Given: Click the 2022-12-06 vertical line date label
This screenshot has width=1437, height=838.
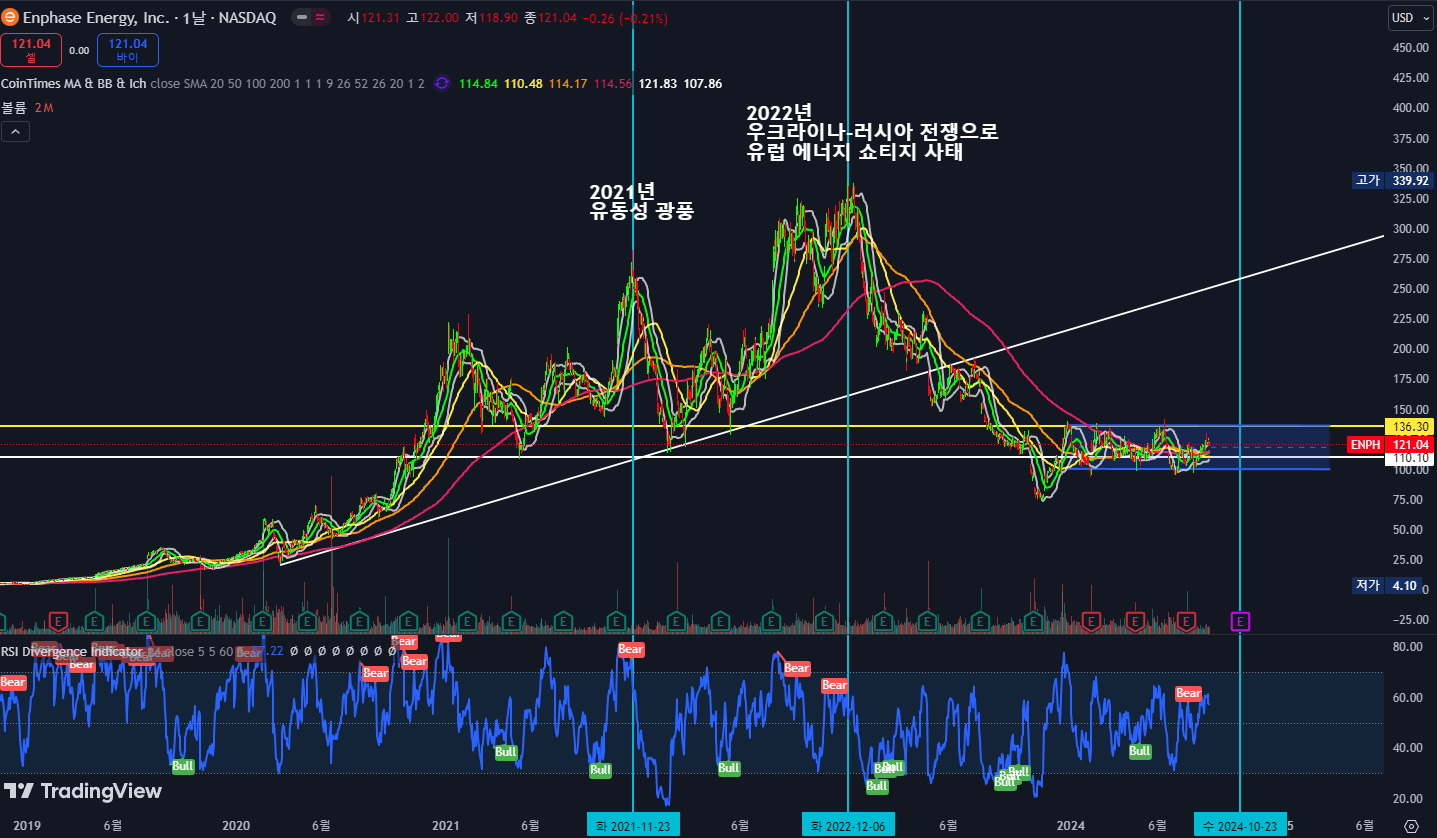Looking at the screenshot, I should 848,826.
